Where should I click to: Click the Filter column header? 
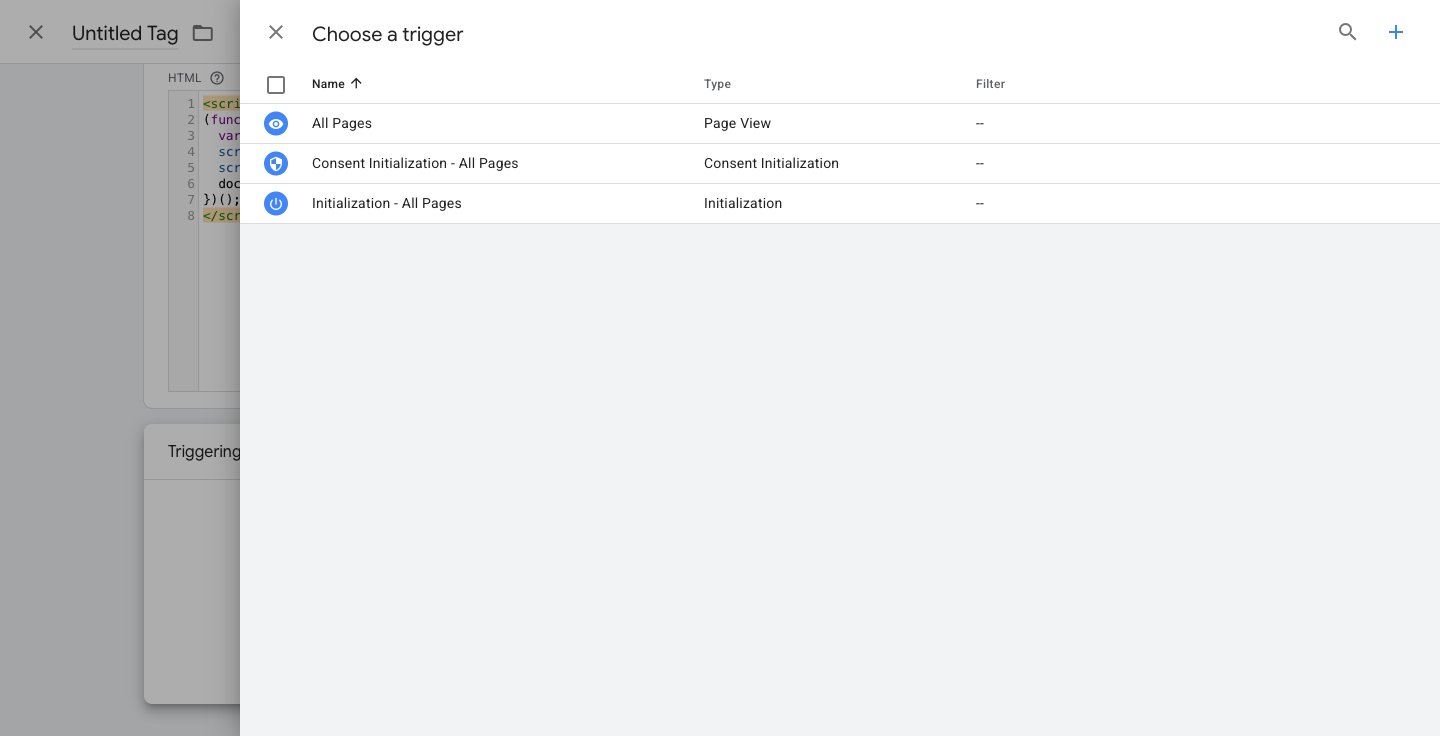(990, 84)
